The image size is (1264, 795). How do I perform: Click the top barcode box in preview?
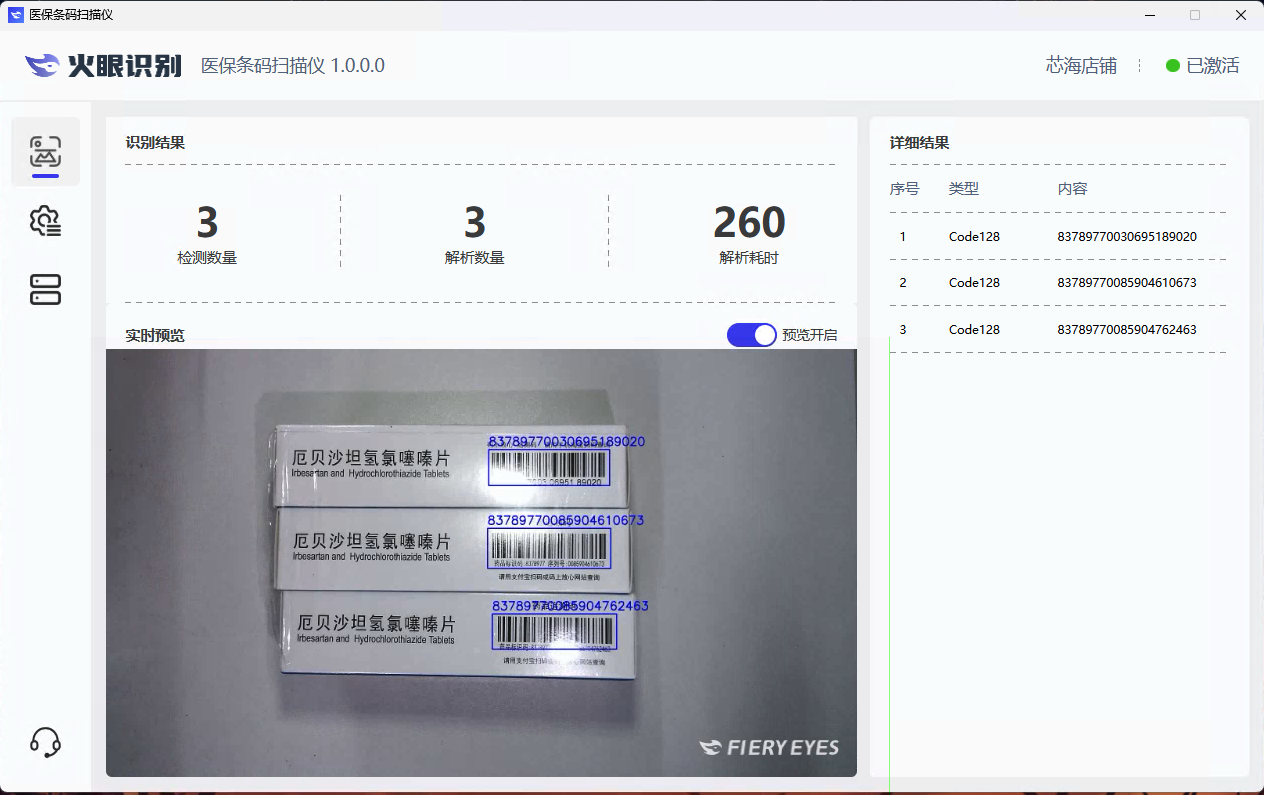click(x=549, y=467)
